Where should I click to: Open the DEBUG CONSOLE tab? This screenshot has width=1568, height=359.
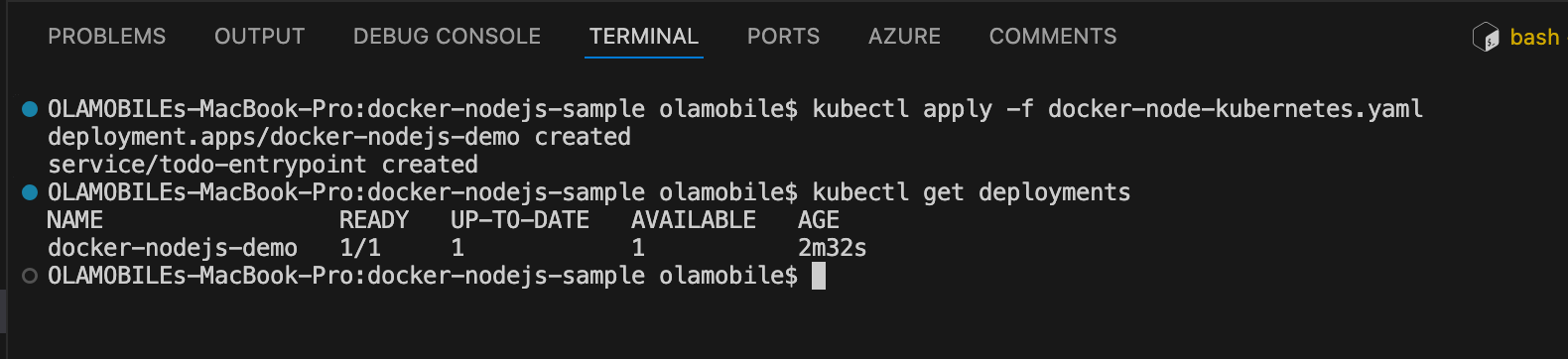448,37
